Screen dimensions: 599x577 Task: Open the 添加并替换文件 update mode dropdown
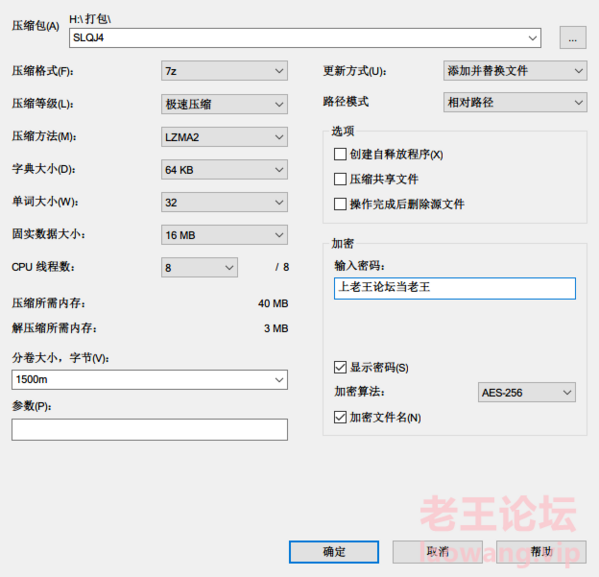coord(515,71)
